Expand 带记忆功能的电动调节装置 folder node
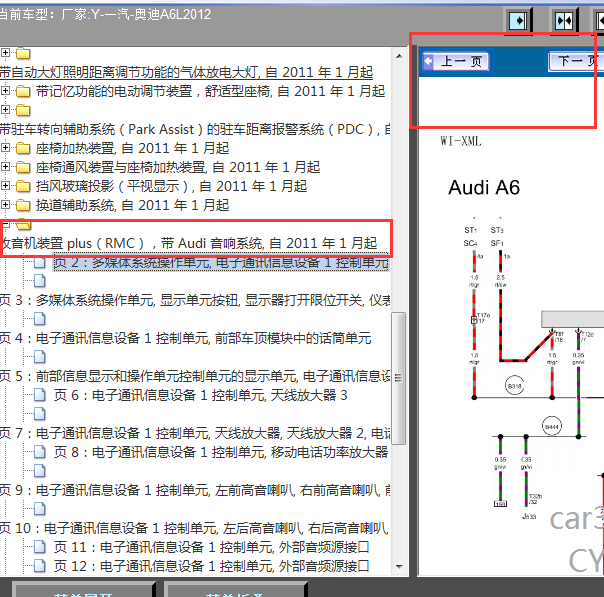The width and height of the screenshot is (604, 597). pyautogui.click(x=5, y=91)
